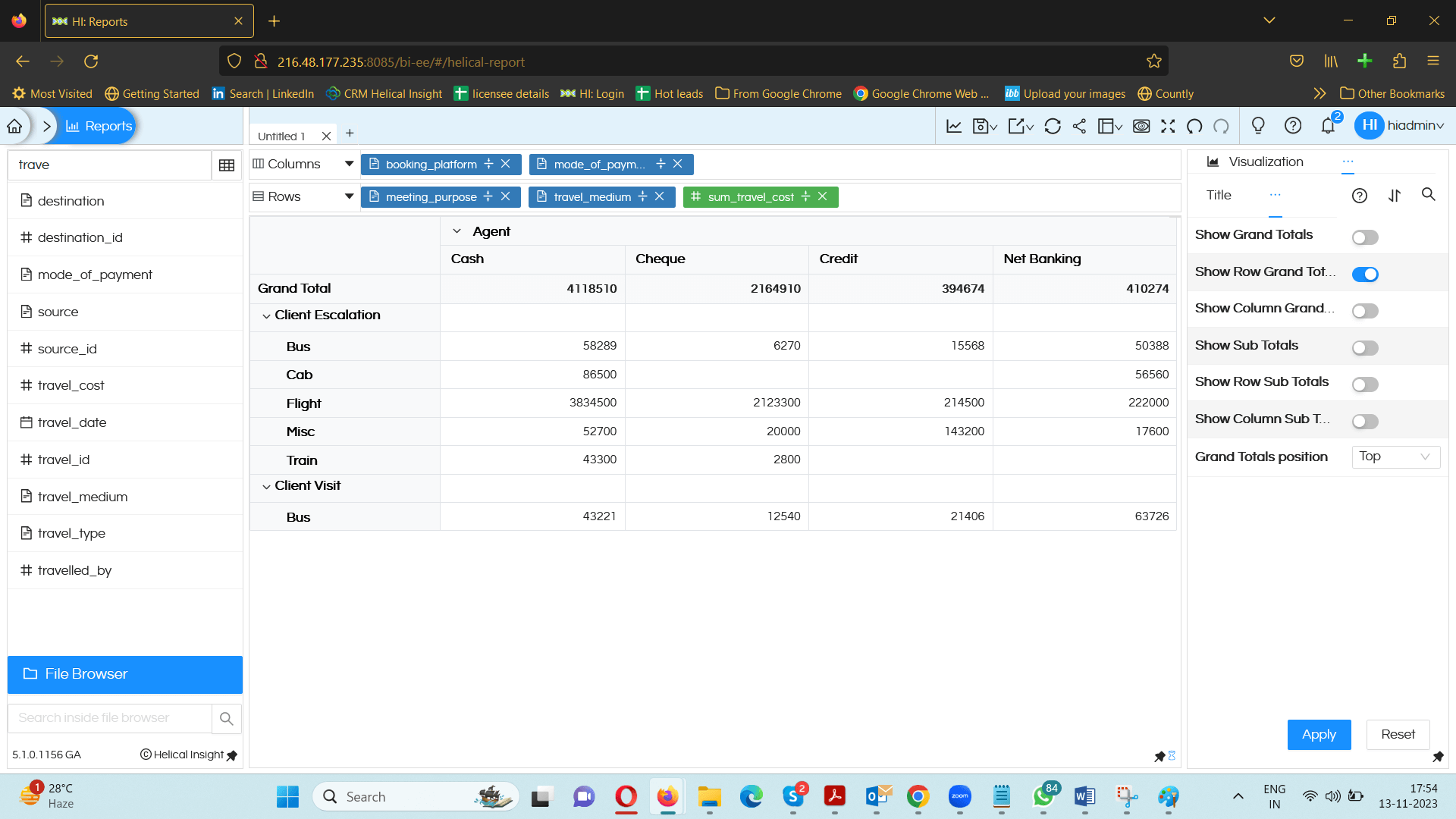Click the Windows Start button
1456x819 pixels.
click(288, 797)
